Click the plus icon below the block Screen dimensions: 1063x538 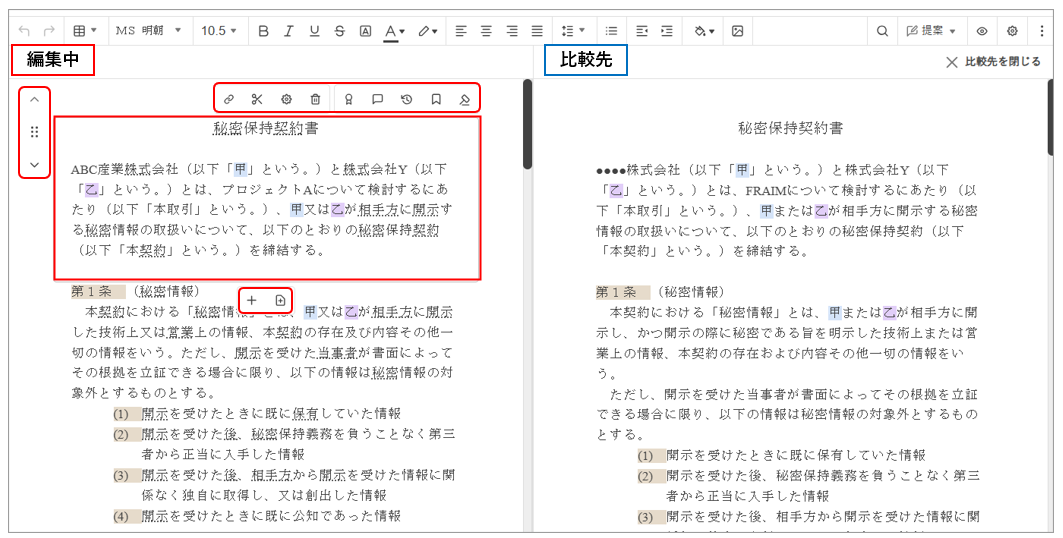click(252, 300)
